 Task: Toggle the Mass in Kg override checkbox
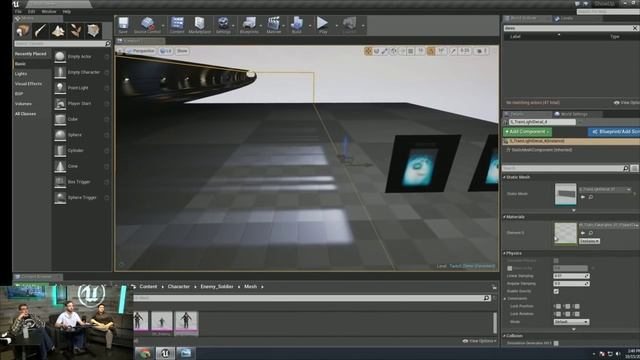[x=509, y=268]
